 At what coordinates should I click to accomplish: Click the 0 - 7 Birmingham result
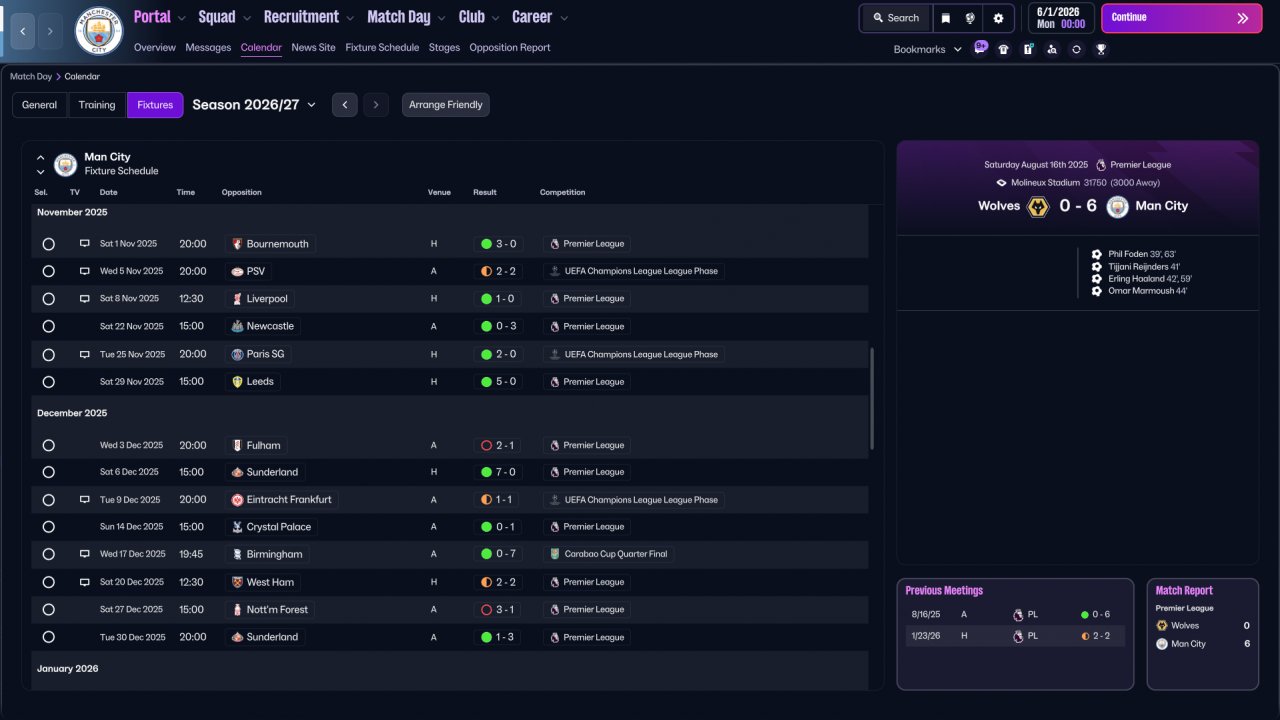499,554
